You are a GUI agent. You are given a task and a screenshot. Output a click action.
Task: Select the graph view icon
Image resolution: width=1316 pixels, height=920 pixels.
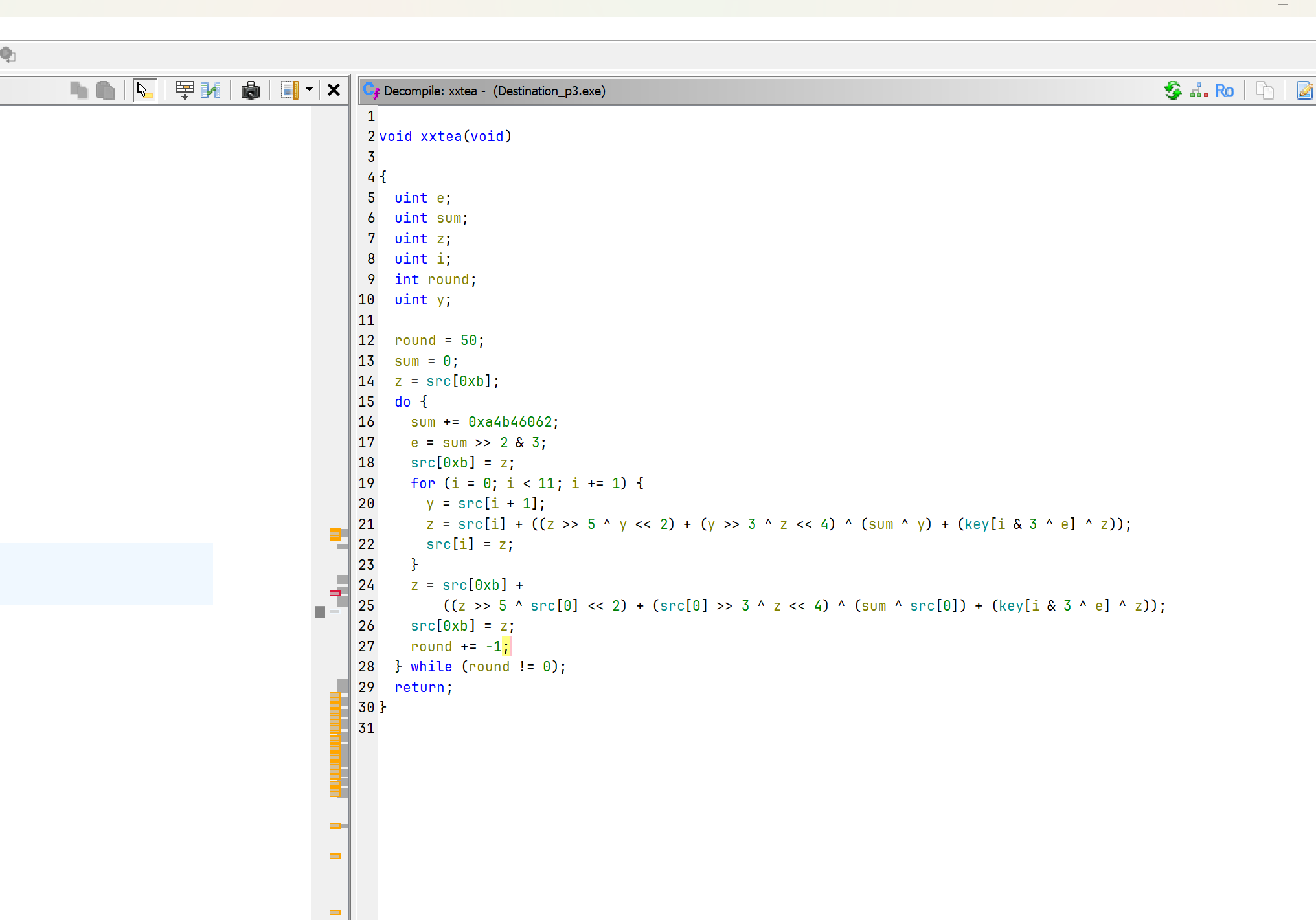pos(1198,90)
